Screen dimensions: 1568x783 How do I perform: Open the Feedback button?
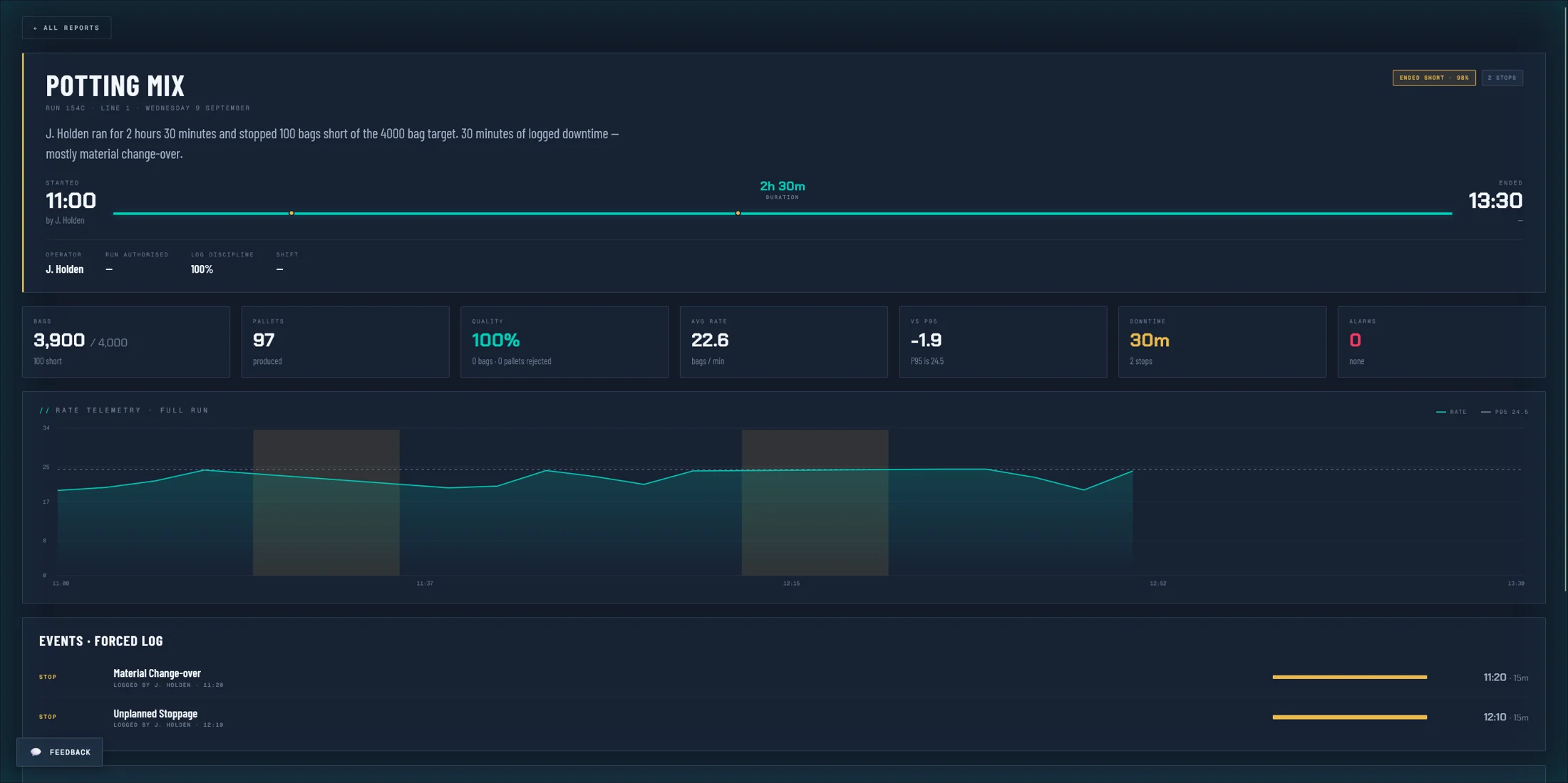[60, 752]
